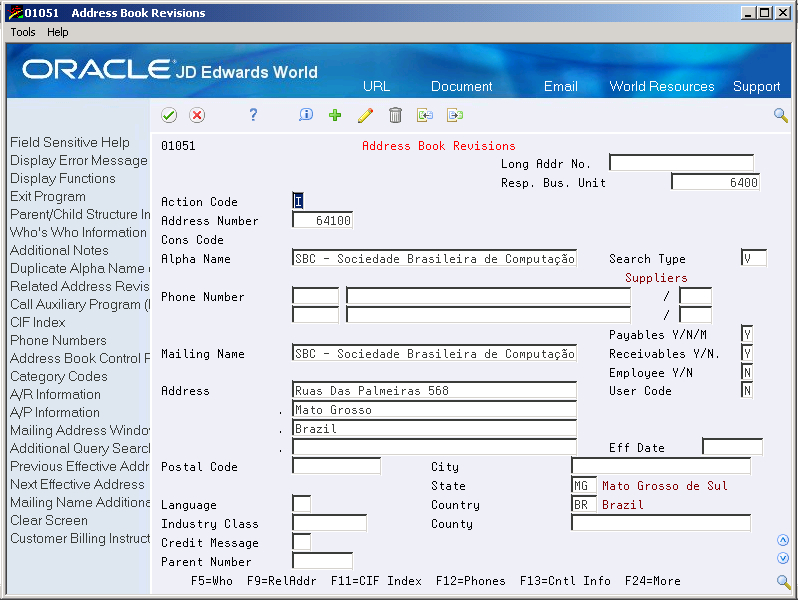Select Exit Program option

point(48,196)
